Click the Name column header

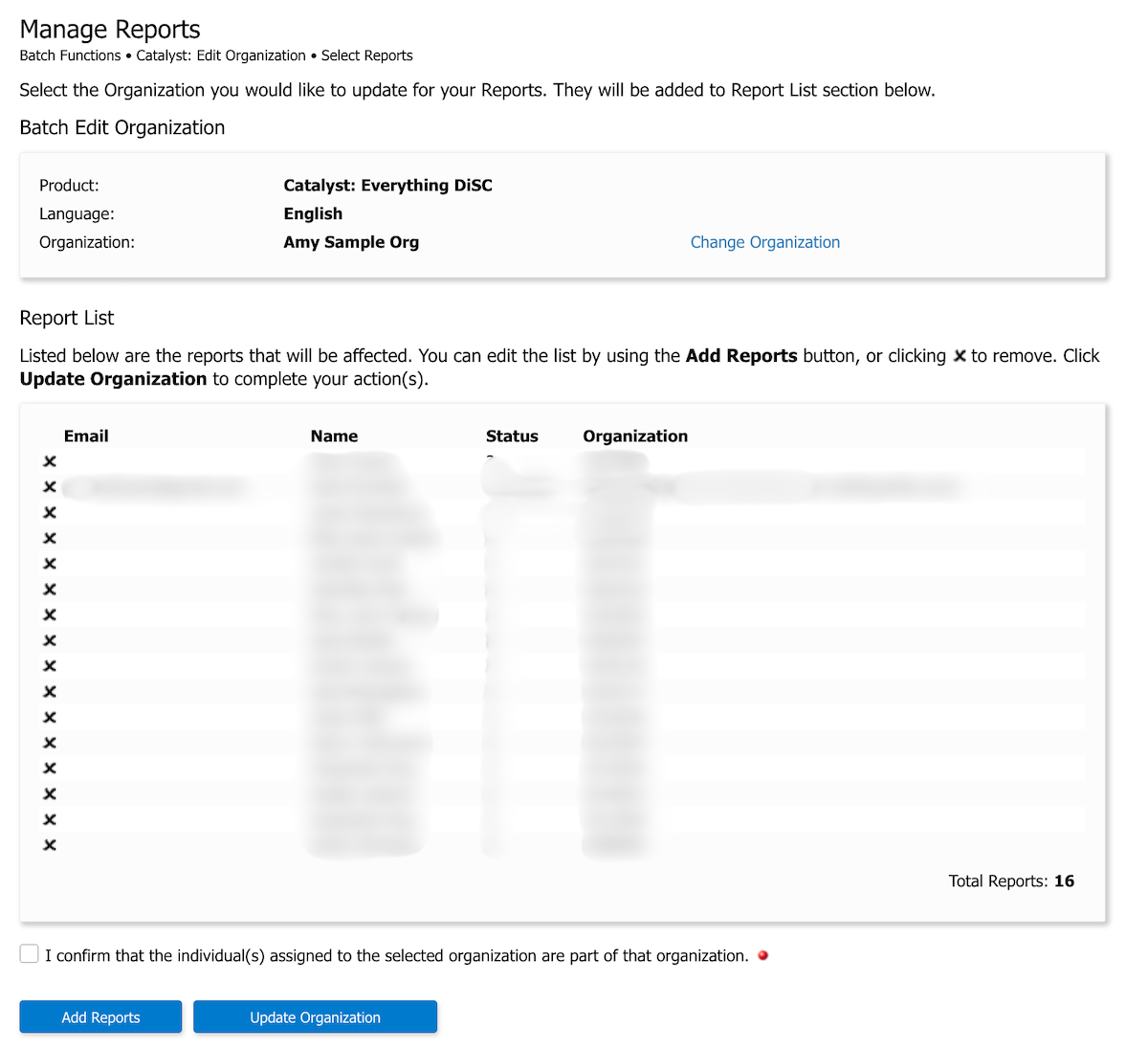pos(334,436)
